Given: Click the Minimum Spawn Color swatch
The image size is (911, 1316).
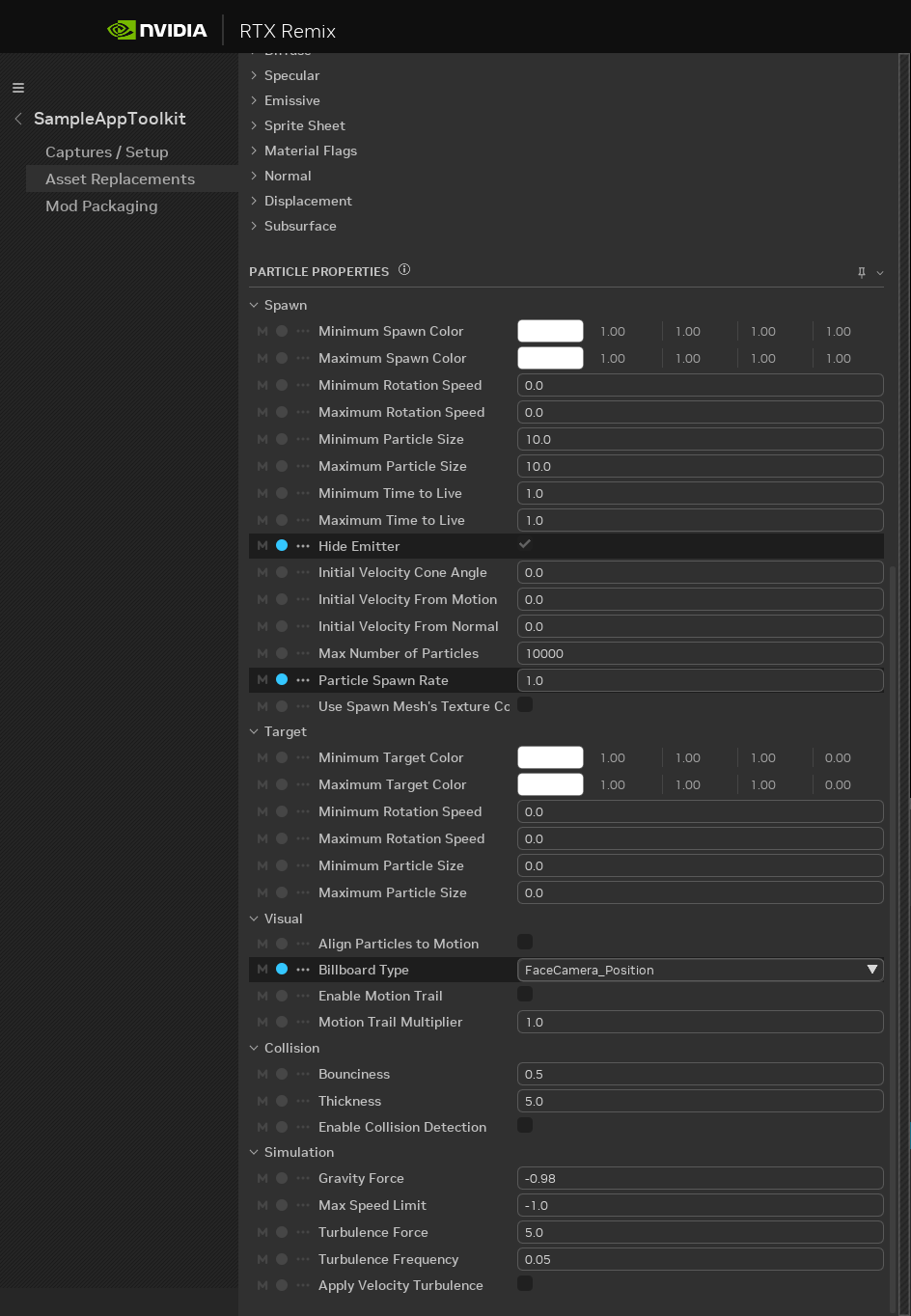Looking at the screenshot, I should (x=550, y=331).
